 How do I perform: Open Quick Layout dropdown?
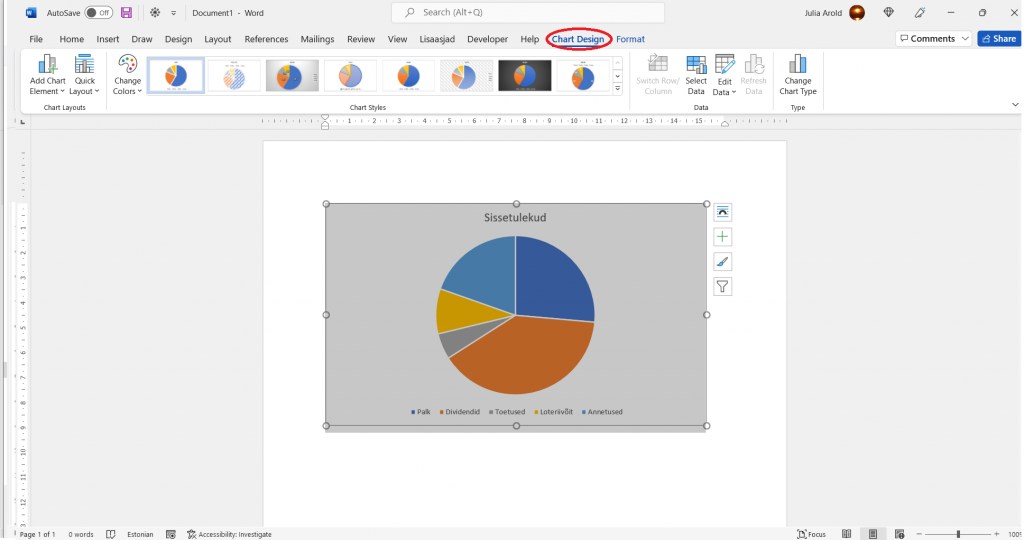[84, 75]
